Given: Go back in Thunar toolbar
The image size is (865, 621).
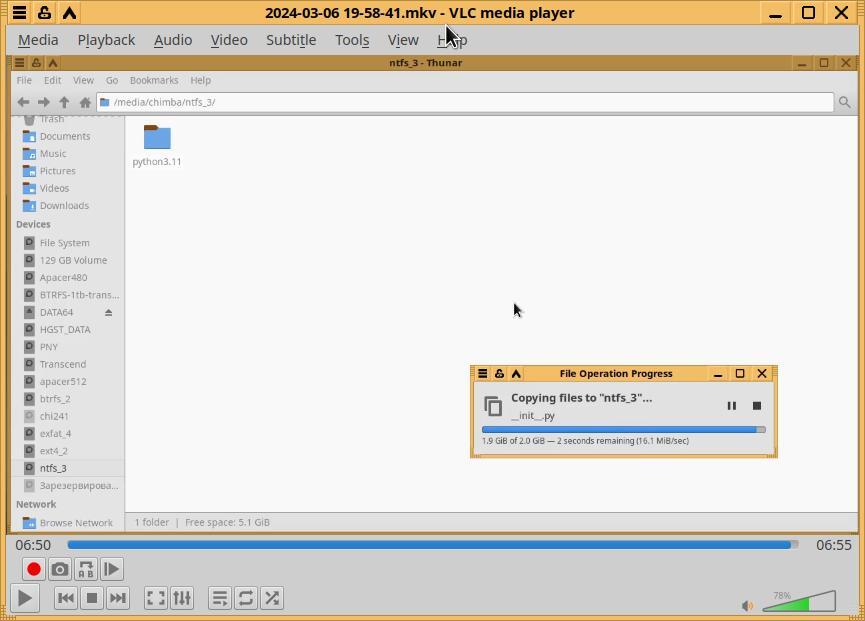Looking at the screenshot, I should pos(23,102).
